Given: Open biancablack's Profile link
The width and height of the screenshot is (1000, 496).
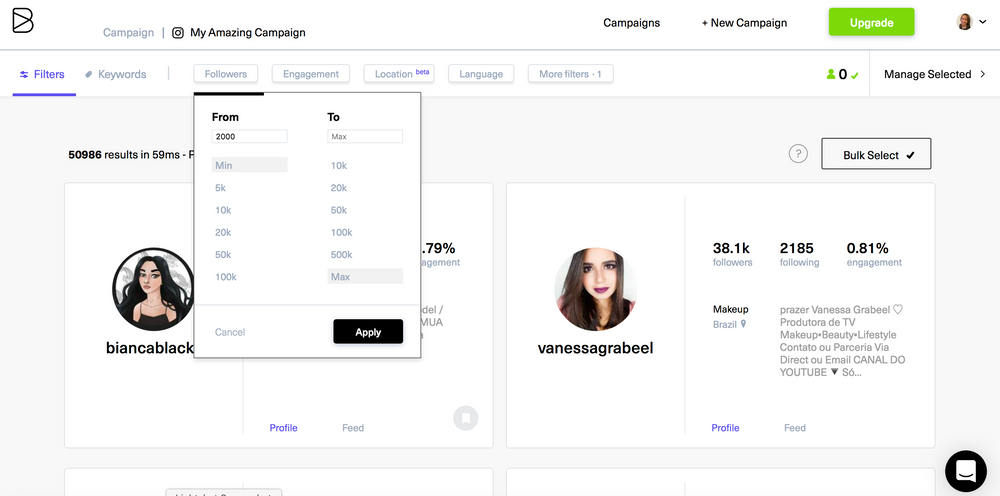Looking at the screenshot, I should pyautogui.click(x=283, y=428).
